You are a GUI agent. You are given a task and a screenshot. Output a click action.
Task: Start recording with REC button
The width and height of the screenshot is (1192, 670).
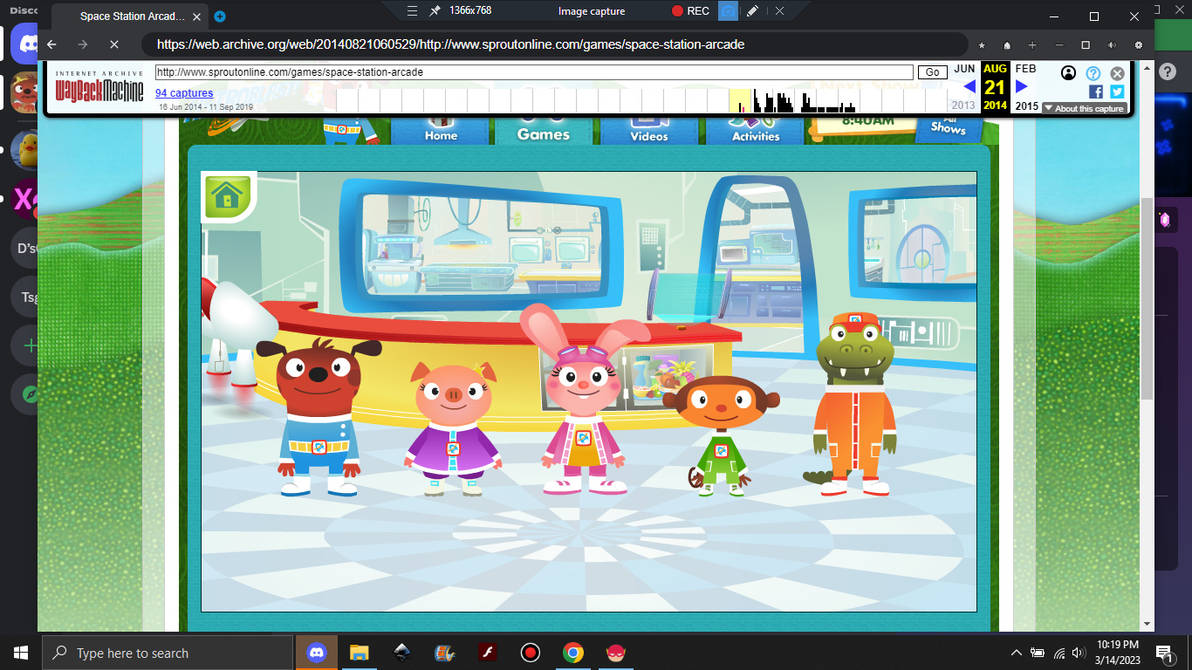coord(690,11)
